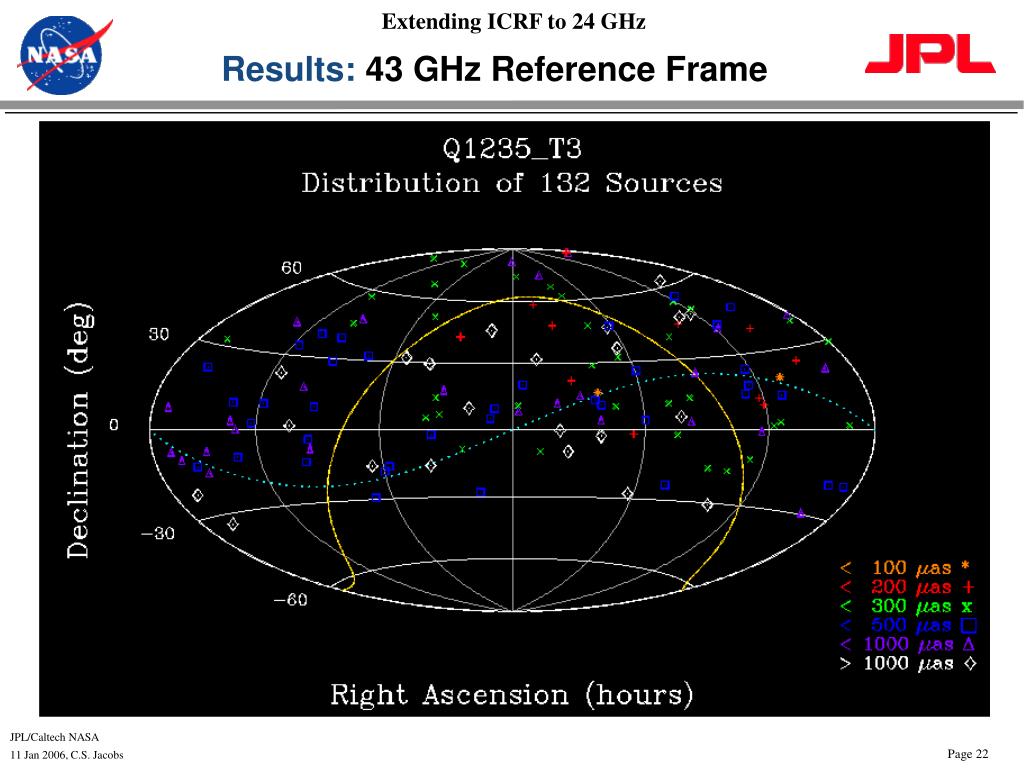Click the '< 300 µas' legend entry
Image resolution: width=1024 pixels, height=768 pixels.
tap(895, 606)
